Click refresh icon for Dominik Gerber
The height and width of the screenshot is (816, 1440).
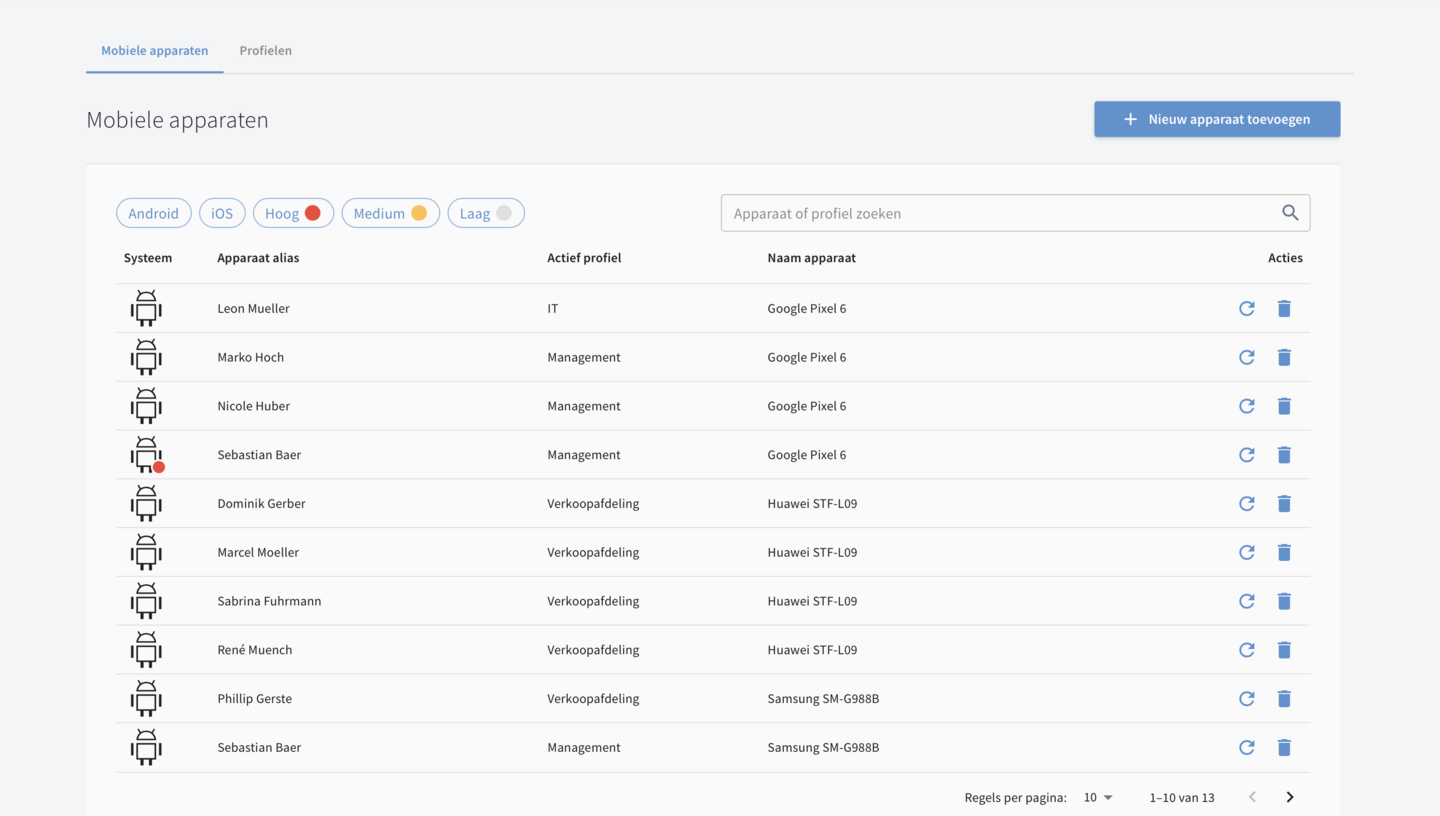pyautogui.click(x=1246, y=503)
